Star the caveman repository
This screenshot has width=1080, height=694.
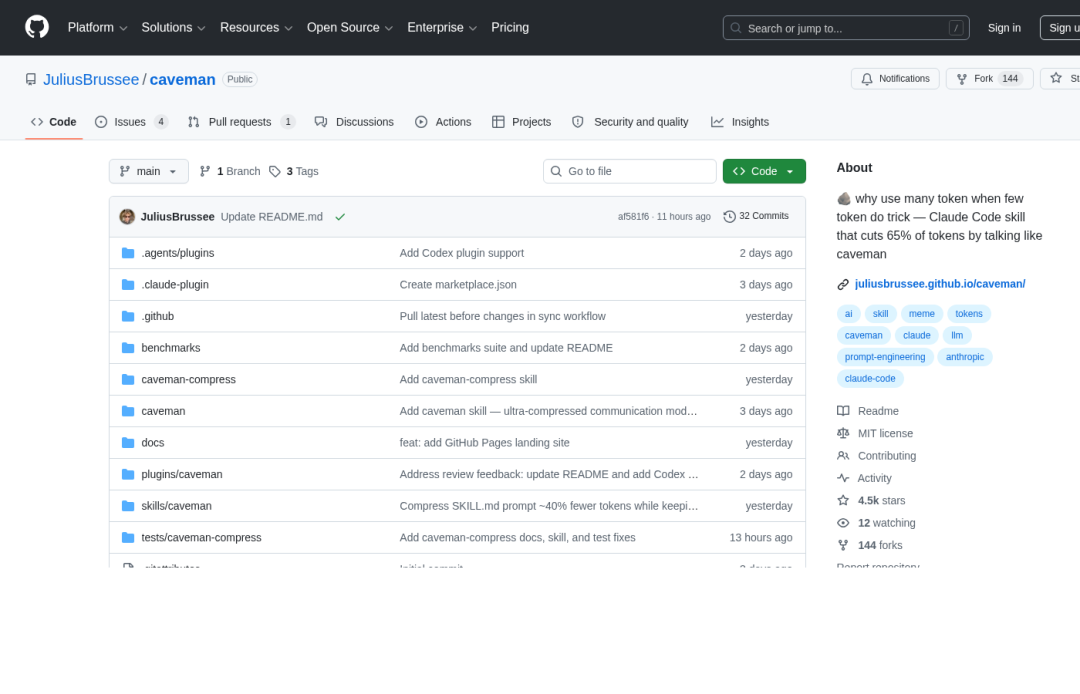(x=1055, y=78)
